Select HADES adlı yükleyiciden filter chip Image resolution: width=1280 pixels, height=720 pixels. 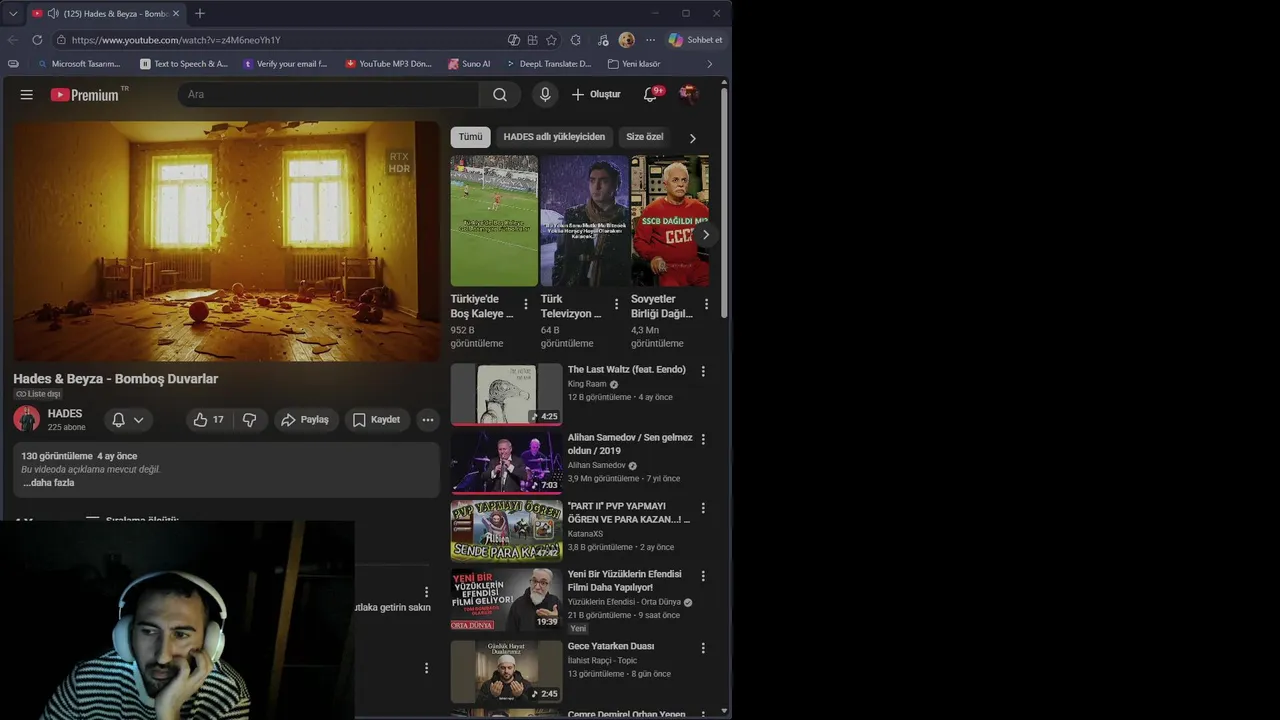point(554,137)
